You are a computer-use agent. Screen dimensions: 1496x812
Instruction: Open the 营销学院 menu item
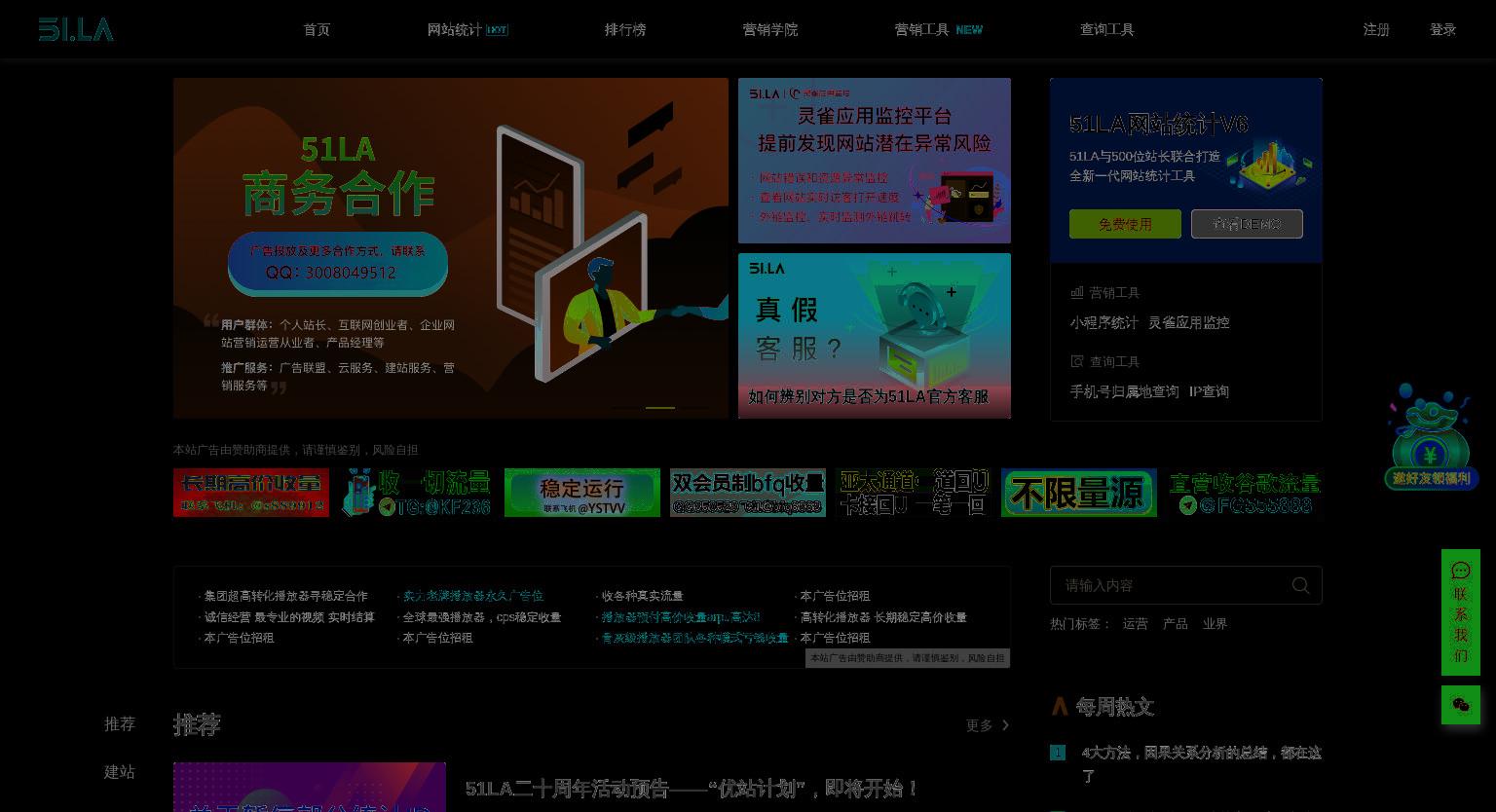[770, 30]
